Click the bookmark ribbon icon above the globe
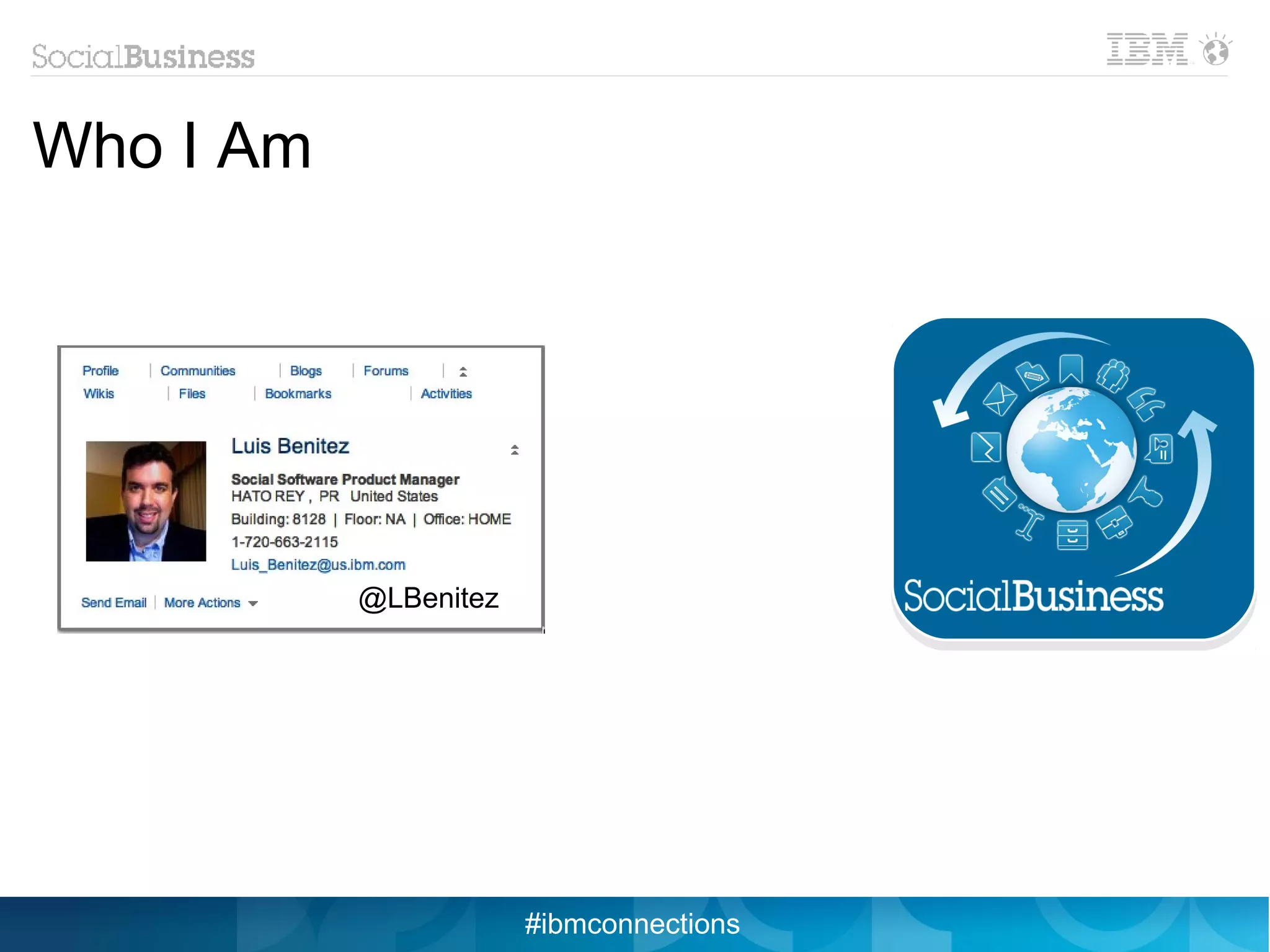This screenshot has width=1270, height=952. [1071, 369]
